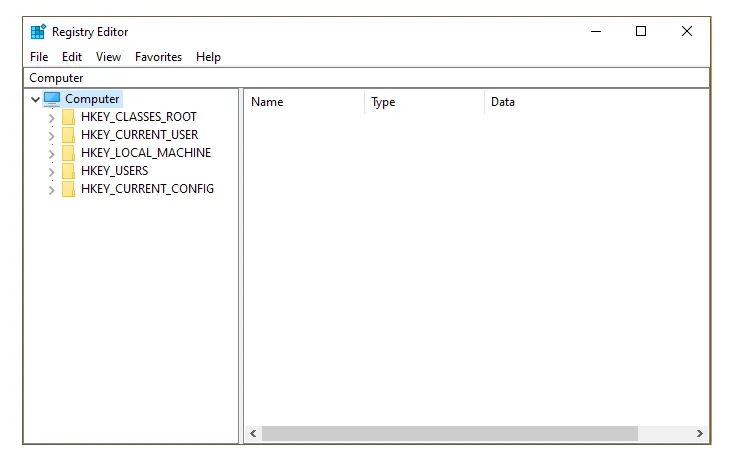Open the View menu
This screenshot has height=463, width=739.
tap(108, 57)
